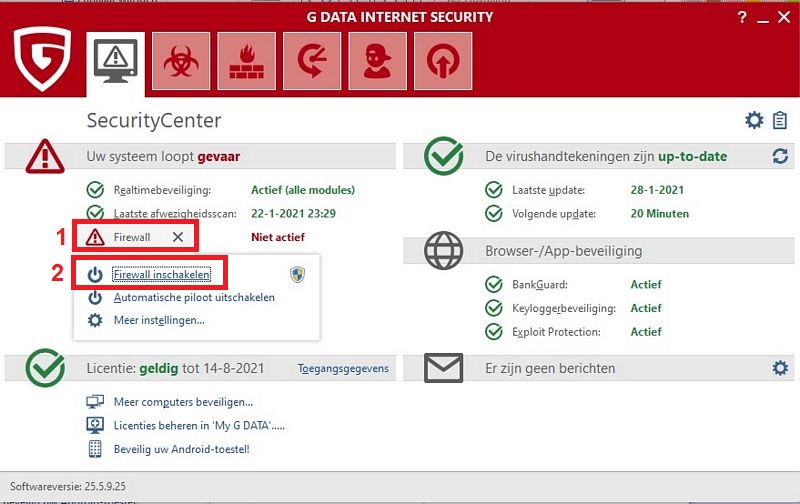Click the '22-1-2021 23:29' scan date
The height and width of the screenshot is (504, 800).
(293, 214)
